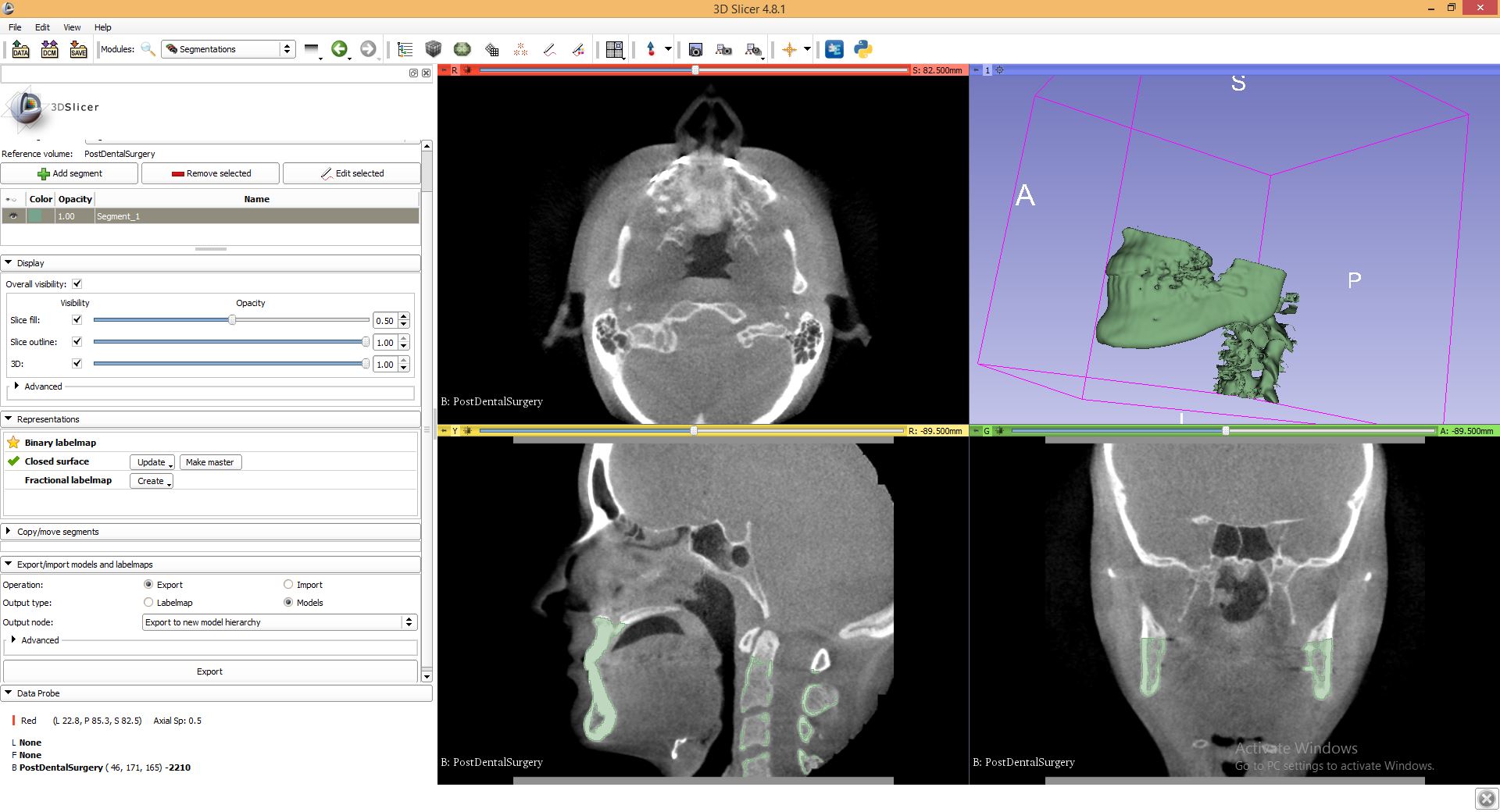Toggle 3D visibility checkbox
Screen dimensions: 1500x812
pyautogui.click(x=77, y=364)
